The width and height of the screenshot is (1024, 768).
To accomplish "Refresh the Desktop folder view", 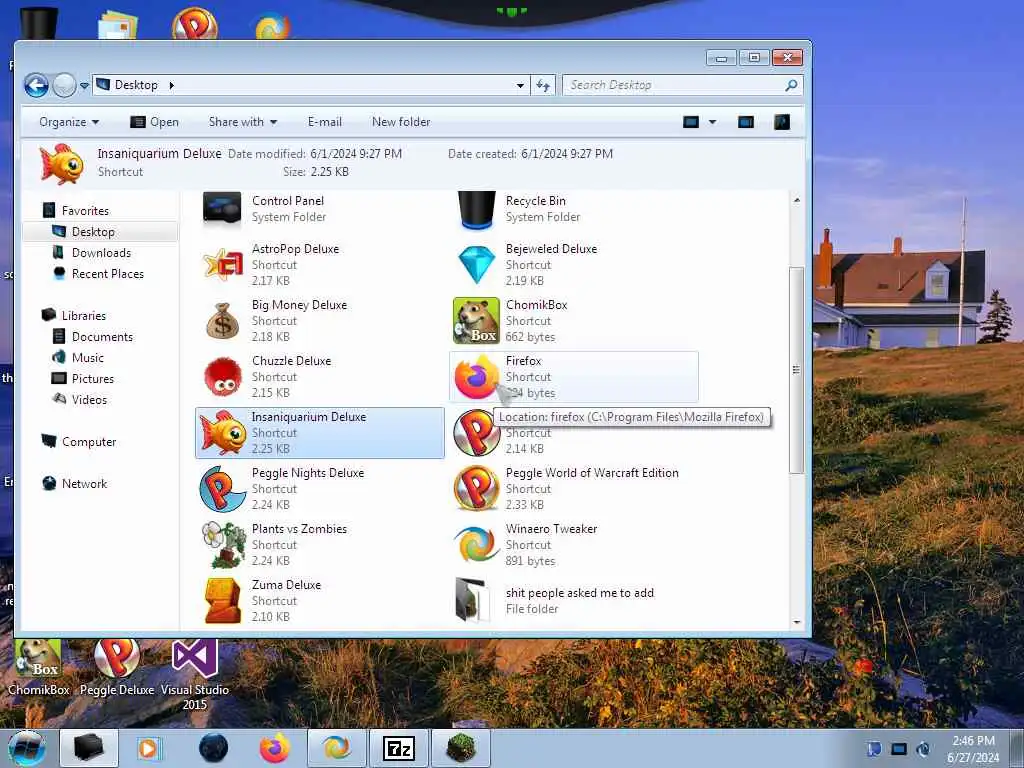I will coord(543,85).
